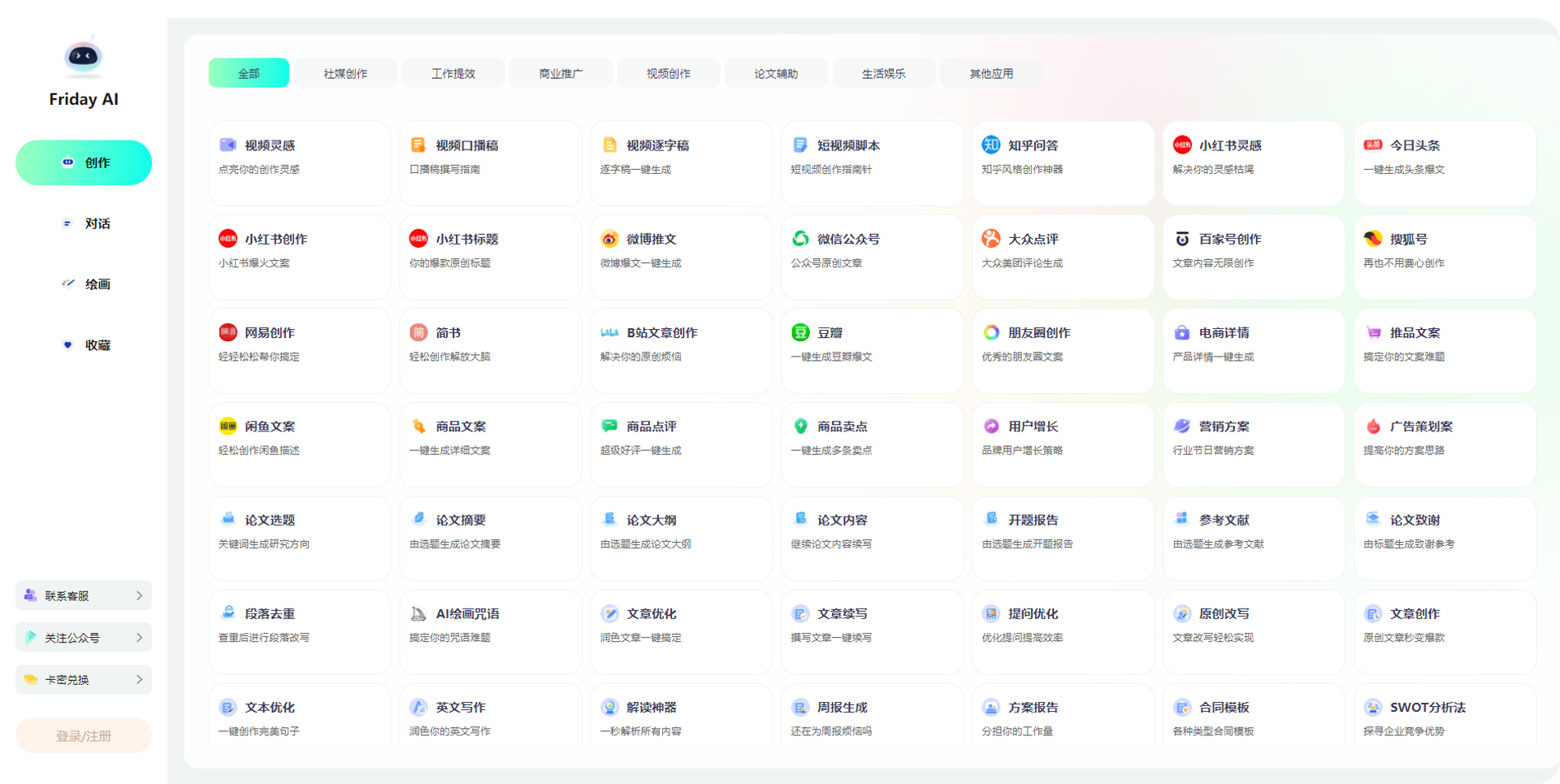The image size is (1560, 784).
Task: Click the Friday AI robot logo
Action: pos(83,56)
